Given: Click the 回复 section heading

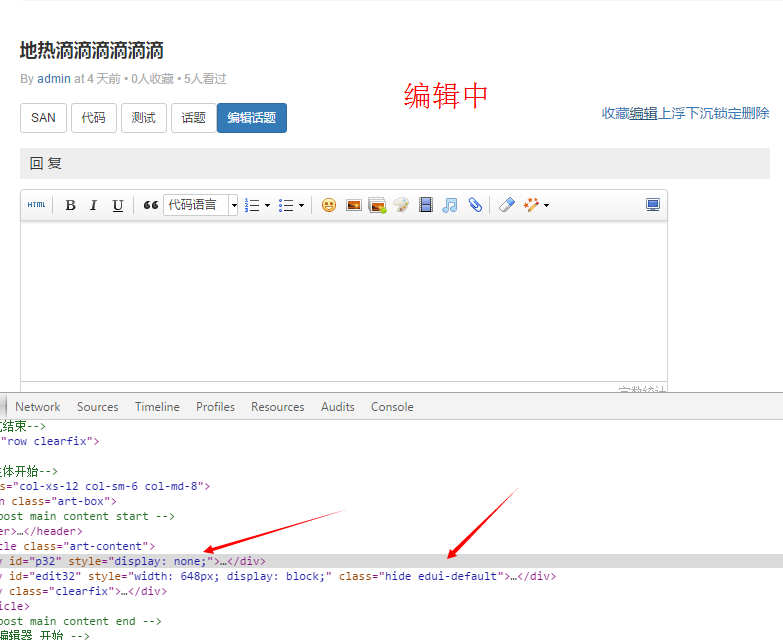Looking at the screenshot, I should pos(45,163).
